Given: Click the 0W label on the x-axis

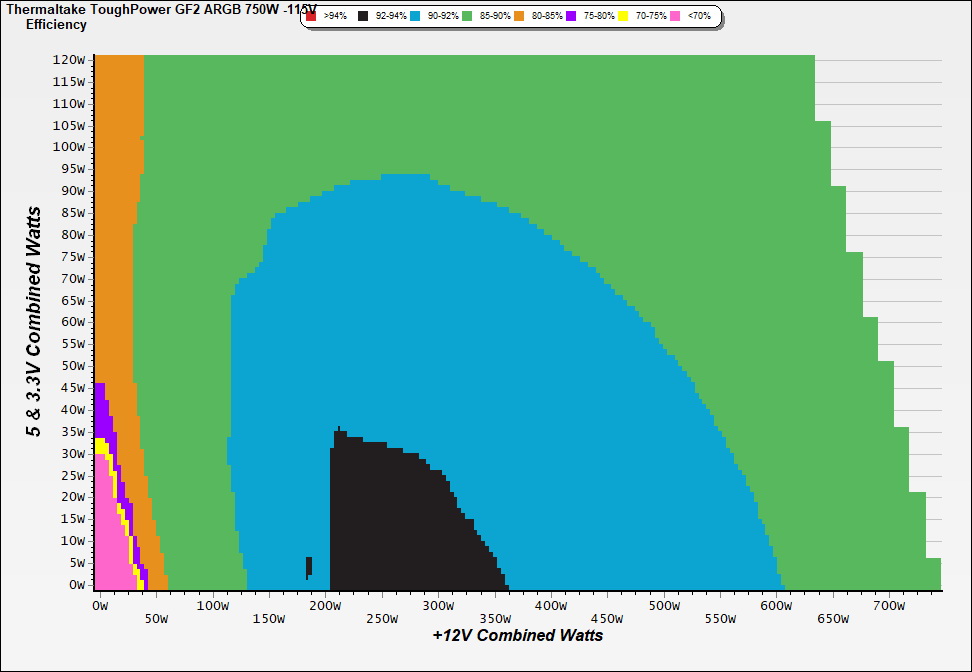Looking at the screenshot, I should (99, 606).
